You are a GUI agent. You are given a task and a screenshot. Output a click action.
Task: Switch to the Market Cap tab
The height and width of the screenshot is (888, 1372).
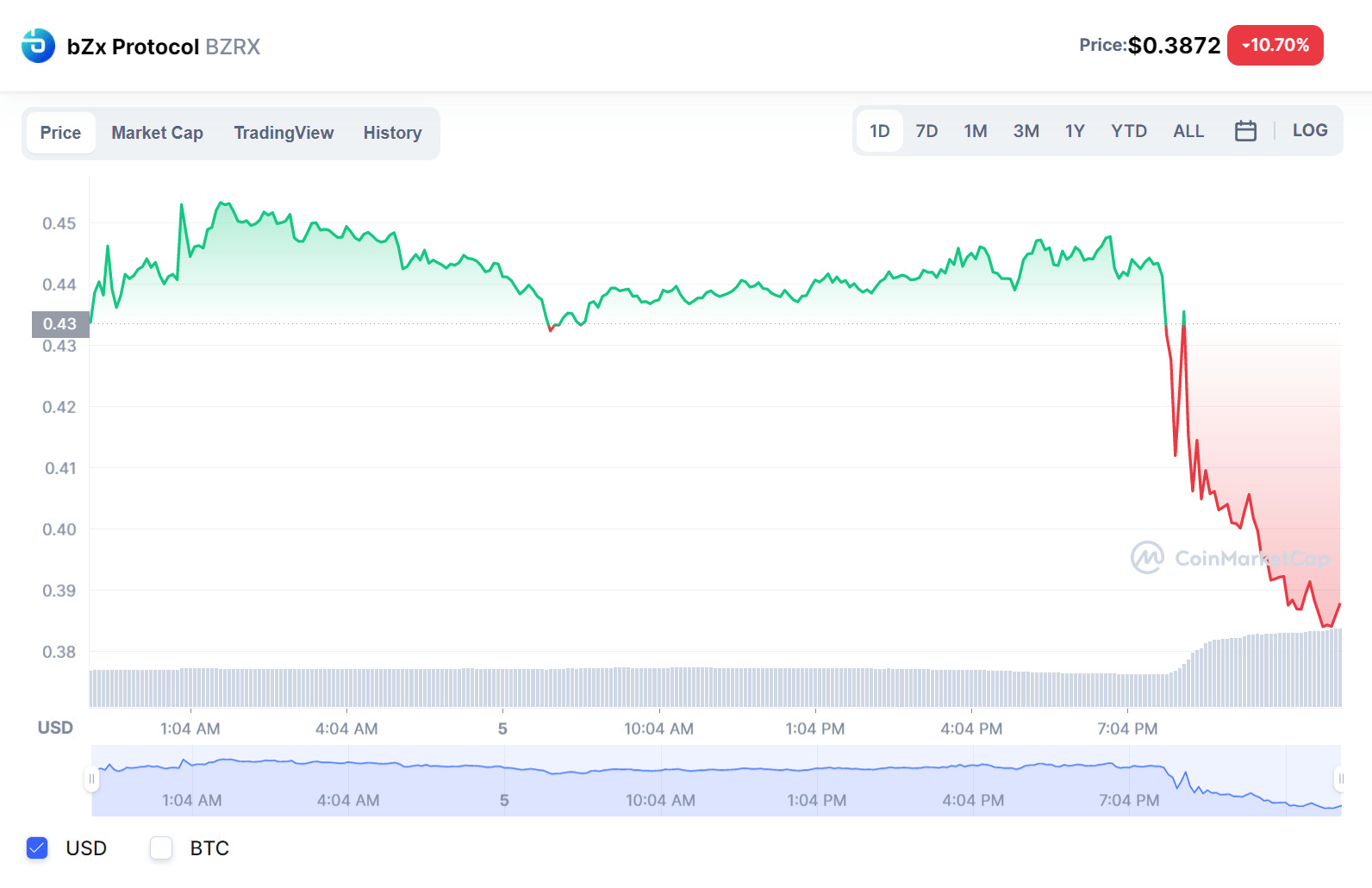(157, 133)
